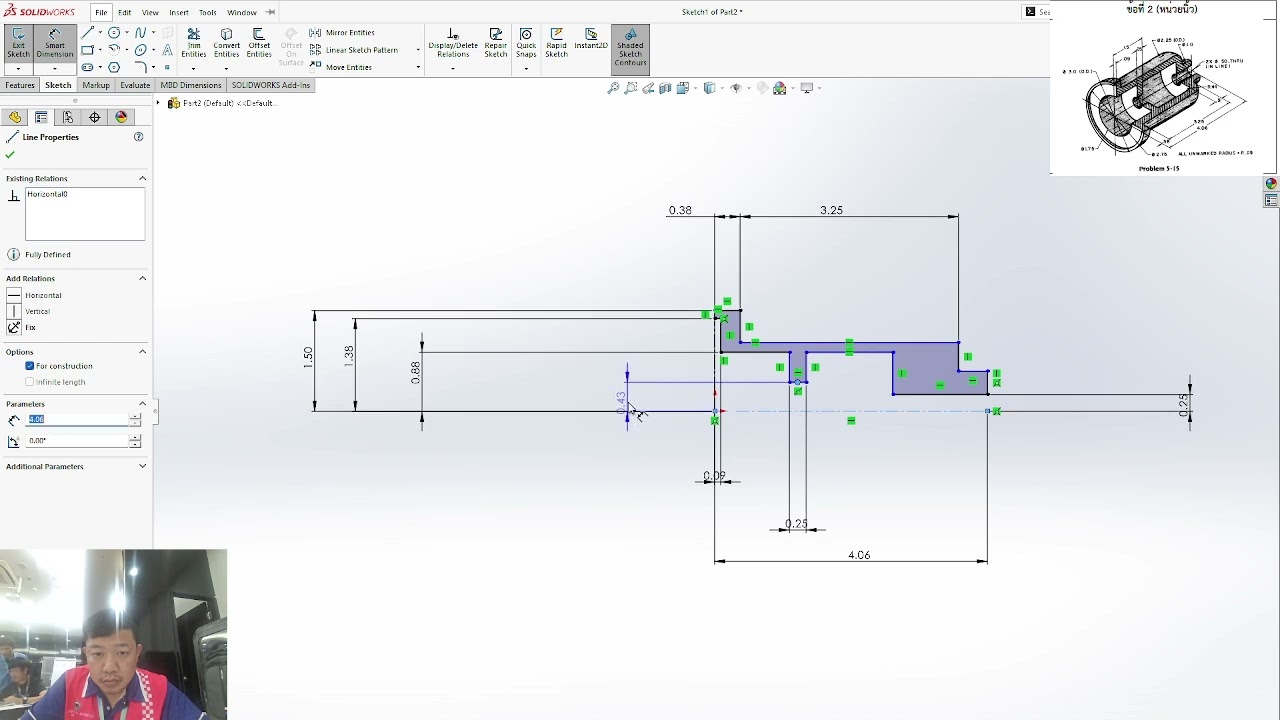The image size is (1280, 720).
Task: Expand the Part2 tree node arrow
Action: [x=158, y=103]
